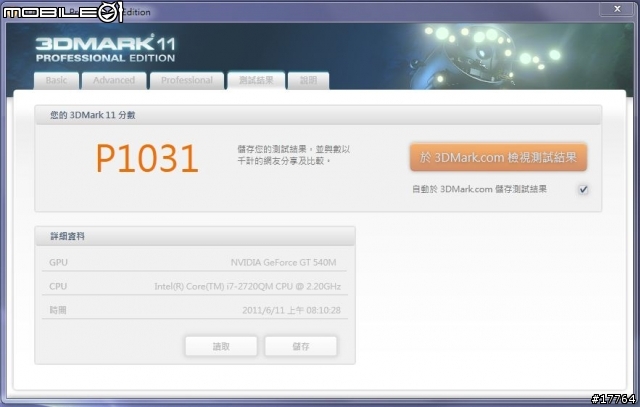Image resolution: width=640 pixels, height=407 pixels.
Task: Go to the 說明 help tab
Action: [x=308, y=80]
